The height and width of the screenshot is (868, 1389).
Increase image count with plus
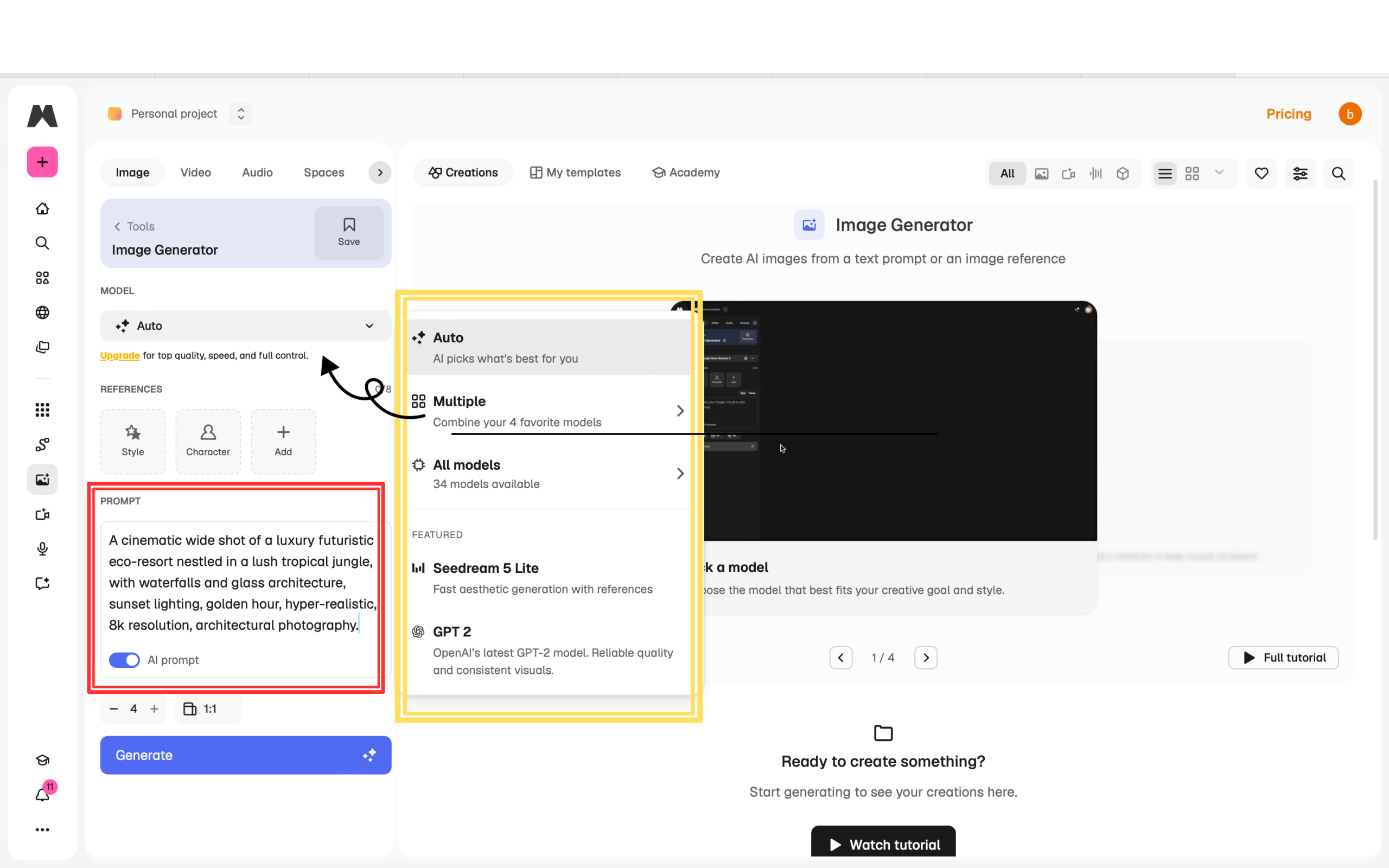154,709
